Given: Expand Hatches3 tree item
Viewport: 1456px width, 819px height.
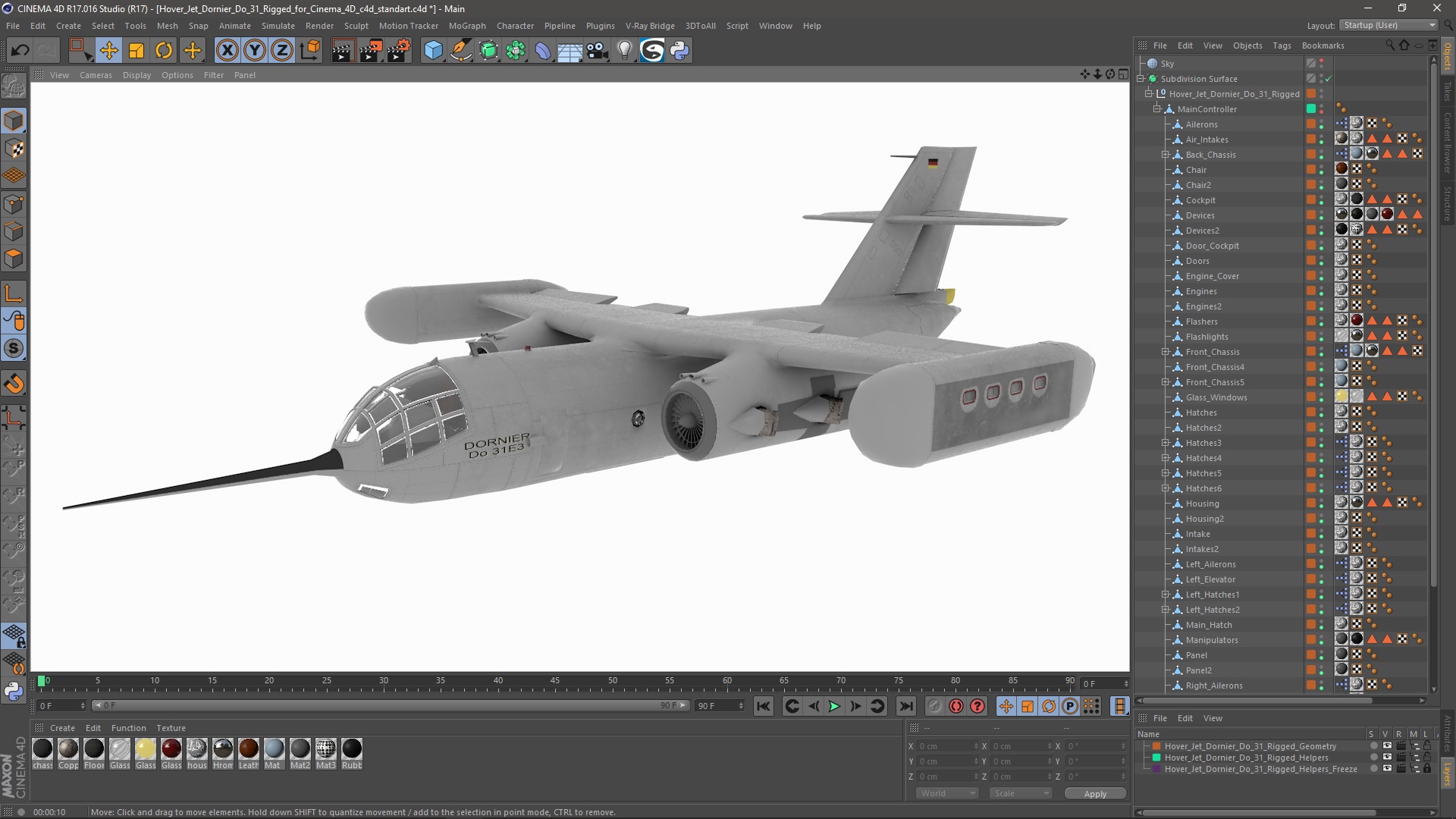Looking at the screenshot, I should coord(1166,443).
